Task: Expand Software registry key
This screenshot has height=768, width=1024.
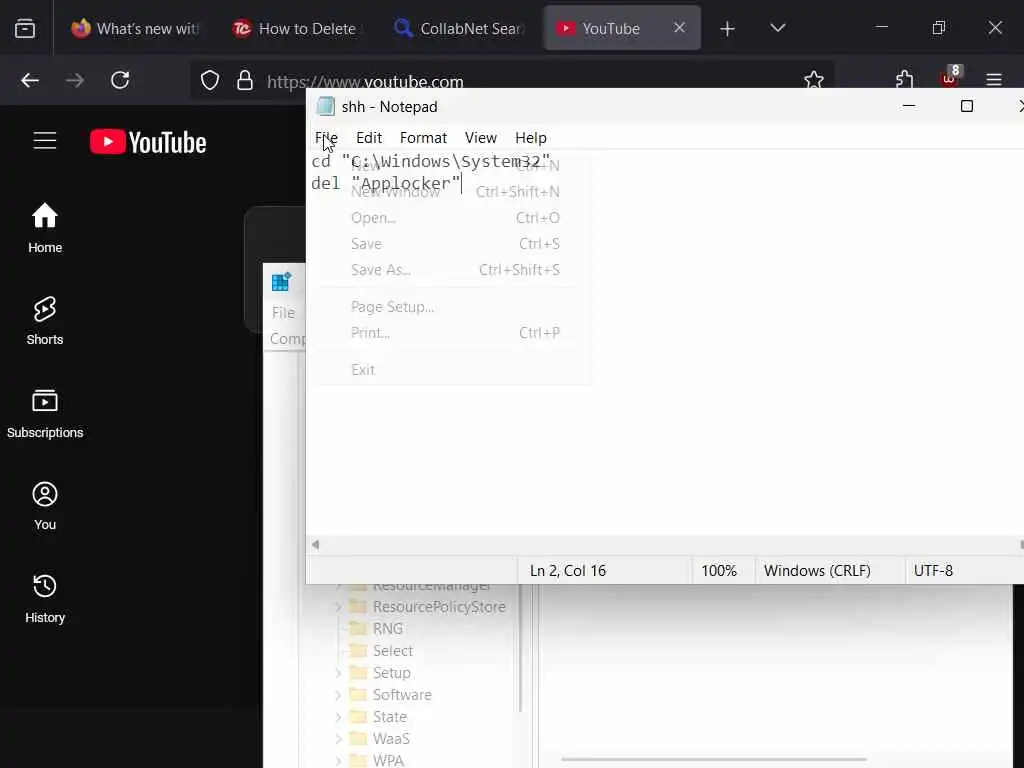Action: [x=338, y=695]
